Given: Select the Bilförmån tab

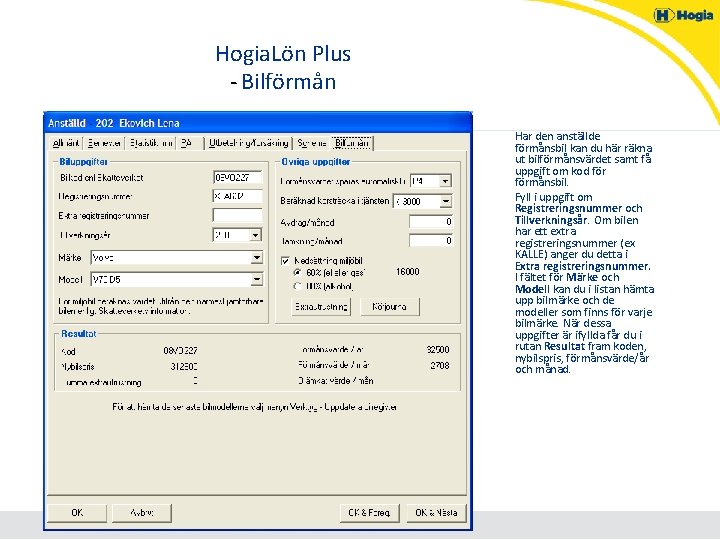Looking at the screenshot, I should pos(352,143).
